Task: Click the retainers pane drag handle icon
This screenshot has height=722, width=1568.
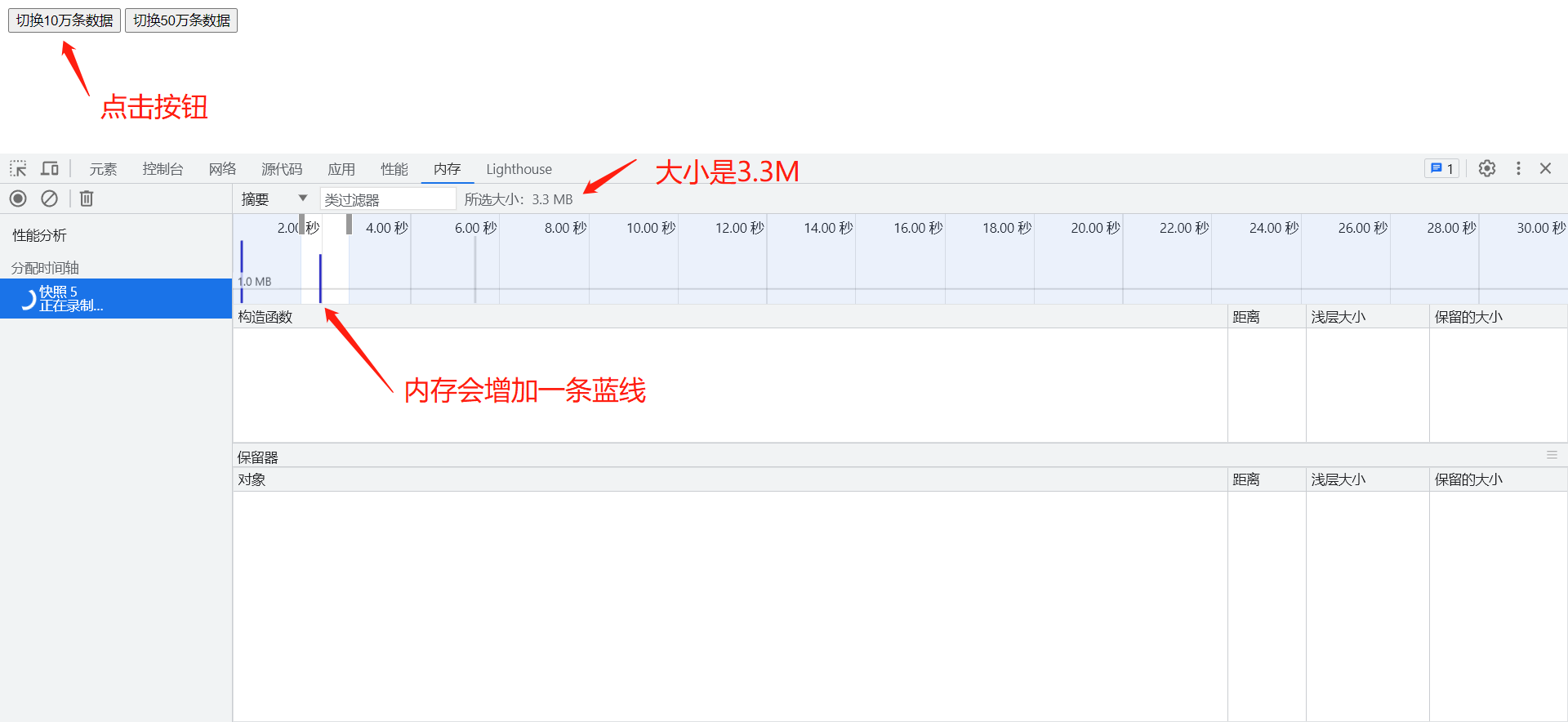Action: tap(1552, 455)
